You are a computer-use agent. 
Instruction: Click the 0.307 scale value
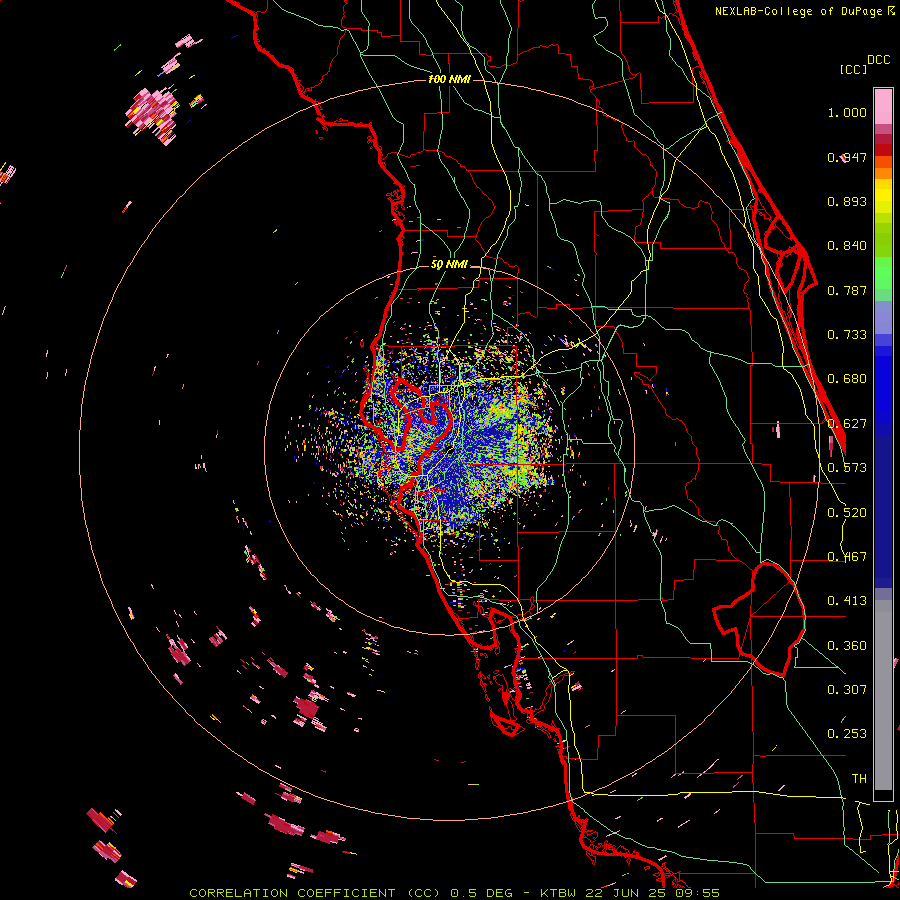tap(847, 690)
